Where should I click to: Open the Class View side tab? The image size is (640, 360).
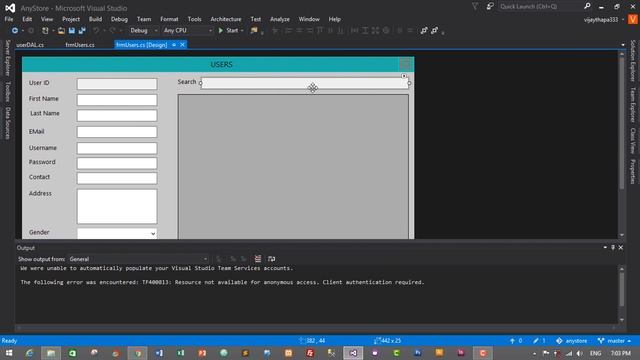point(633,141)
